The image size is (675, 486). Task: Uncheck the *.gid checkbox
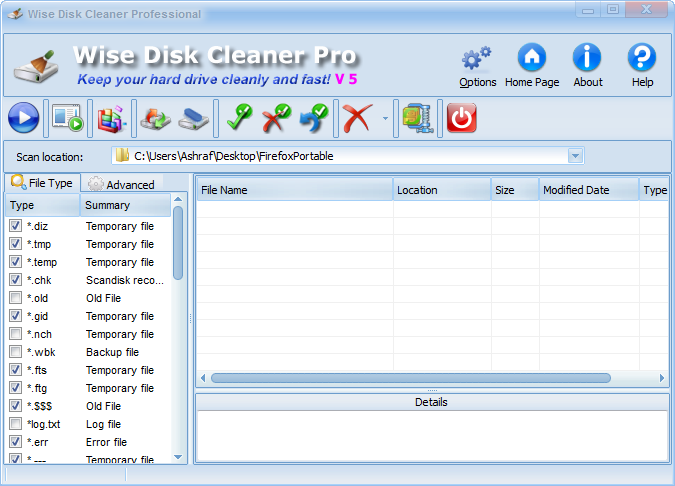(15, 316)
